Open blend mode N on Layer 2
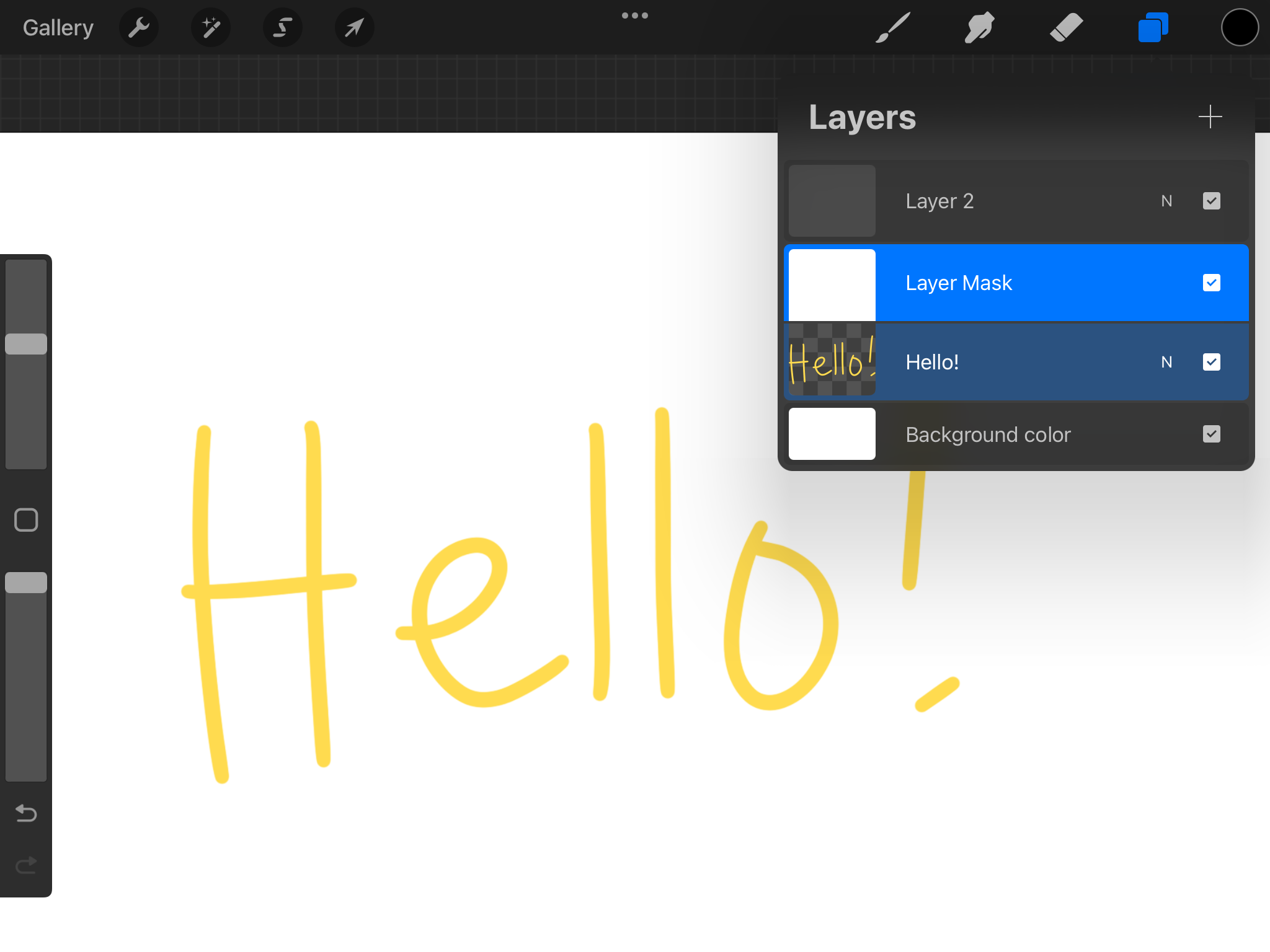Viewport: 1270px width, 952px height. point(1166,201)
